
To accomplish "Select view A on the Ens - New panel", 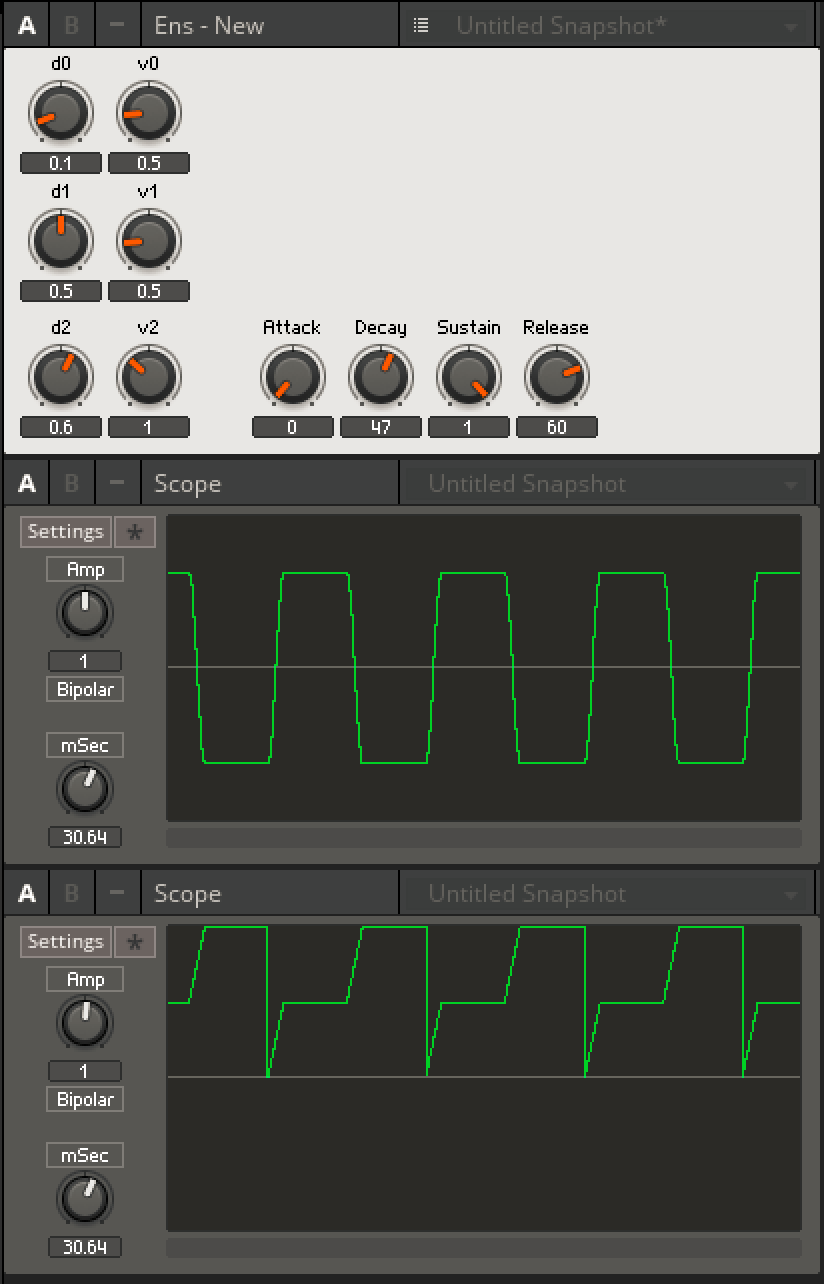I will point(27,25).
